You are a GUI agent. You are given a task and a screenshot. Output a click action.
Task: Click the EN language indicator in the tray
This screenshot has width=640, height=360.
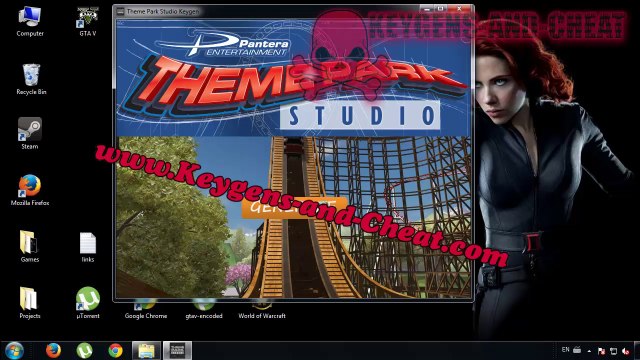tap(565, 350)
